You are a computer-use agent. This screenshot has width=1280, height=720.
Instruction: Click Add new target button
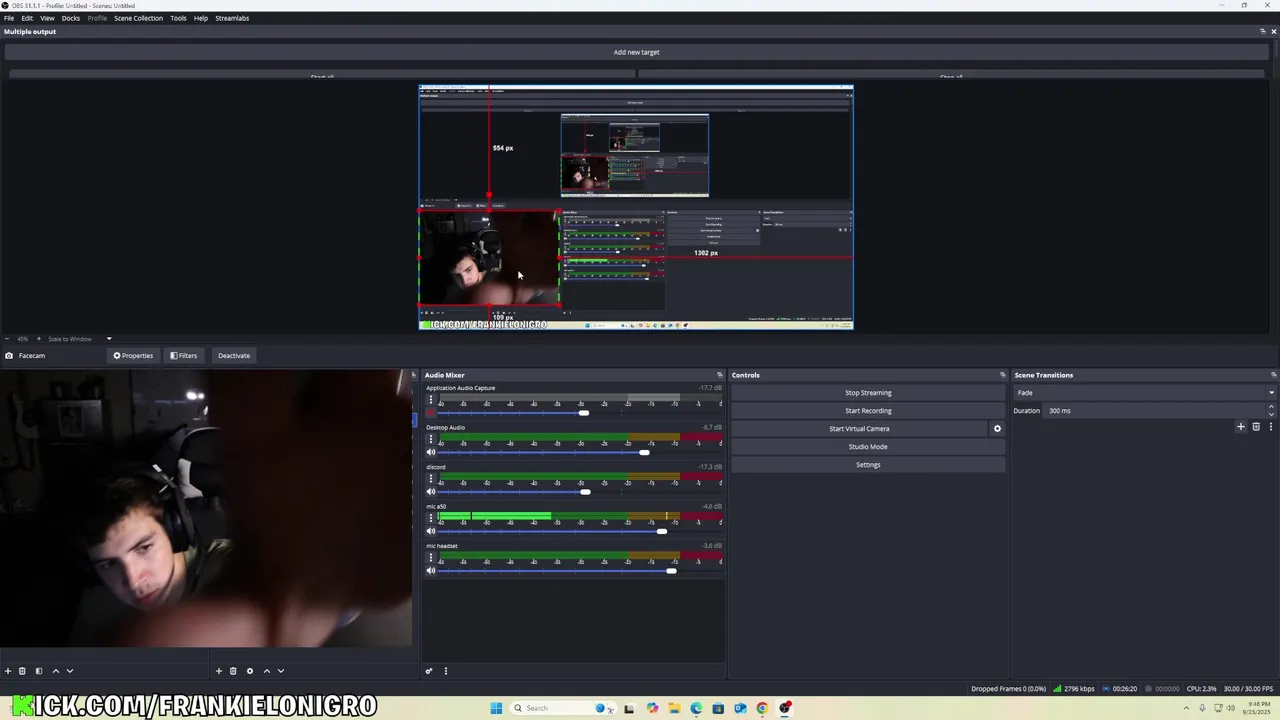pos(637,52)
